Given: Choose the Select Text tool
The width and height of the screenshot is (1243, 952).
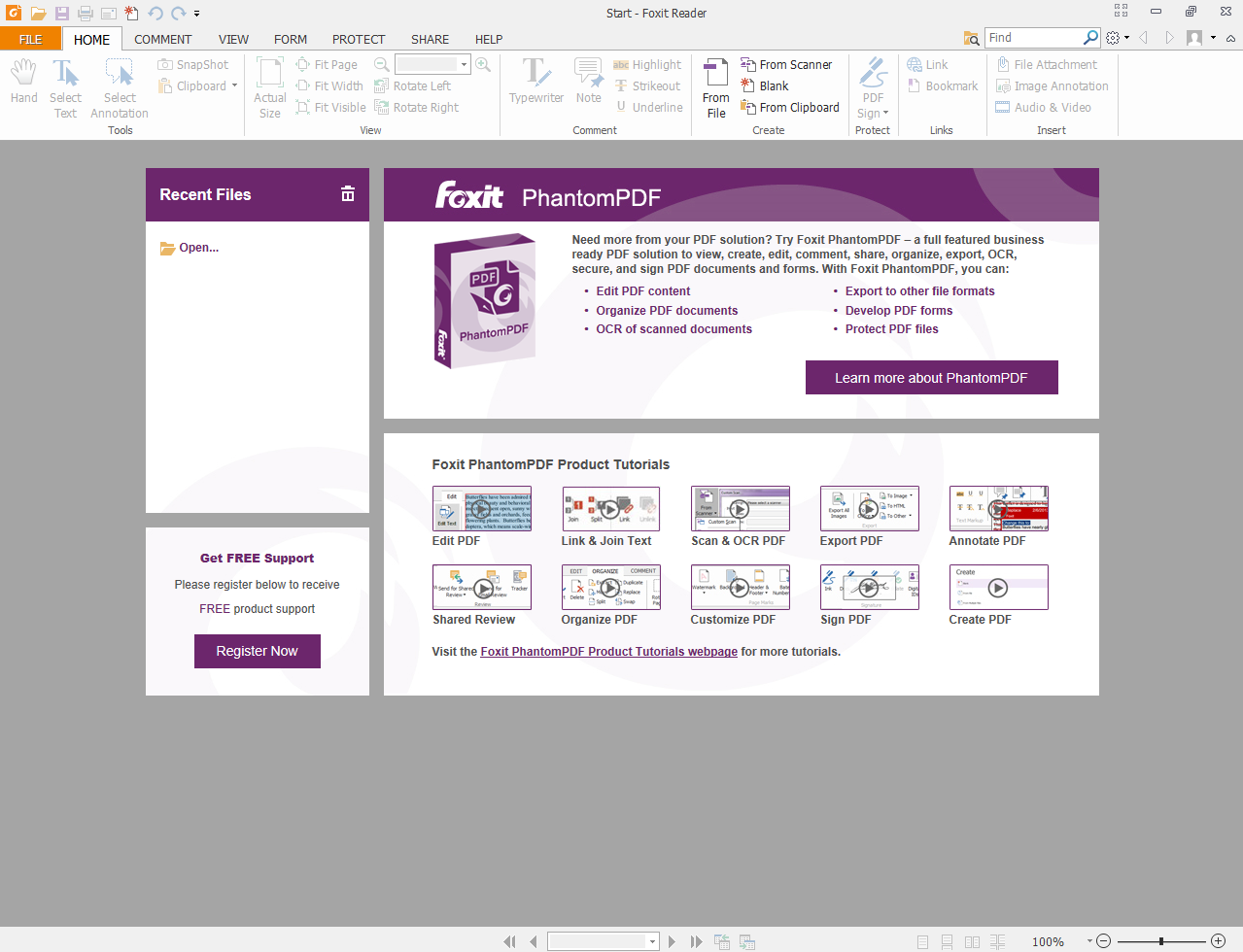Looking at the screenshot, I should point(65,88).
